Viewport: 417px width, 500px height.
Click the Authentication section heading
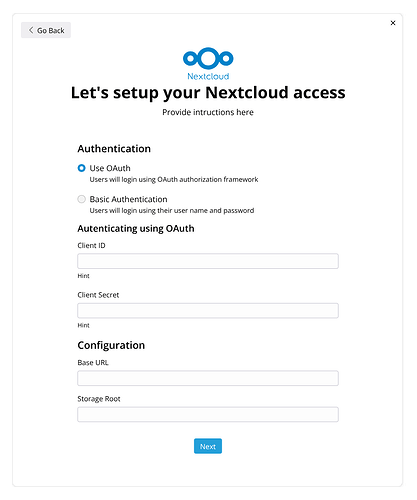pyautogui.click(x=114, y=149)
